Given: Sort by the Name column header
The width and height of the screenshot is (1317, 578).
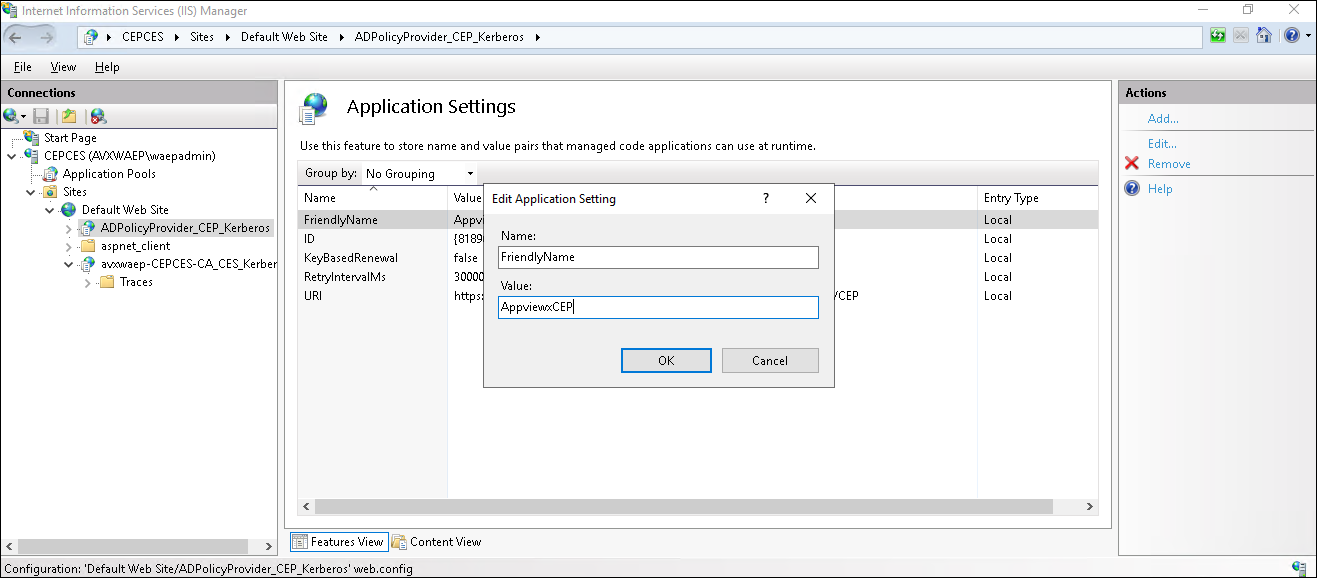Looking at the screenshot, I should click(x=373, y=198).
